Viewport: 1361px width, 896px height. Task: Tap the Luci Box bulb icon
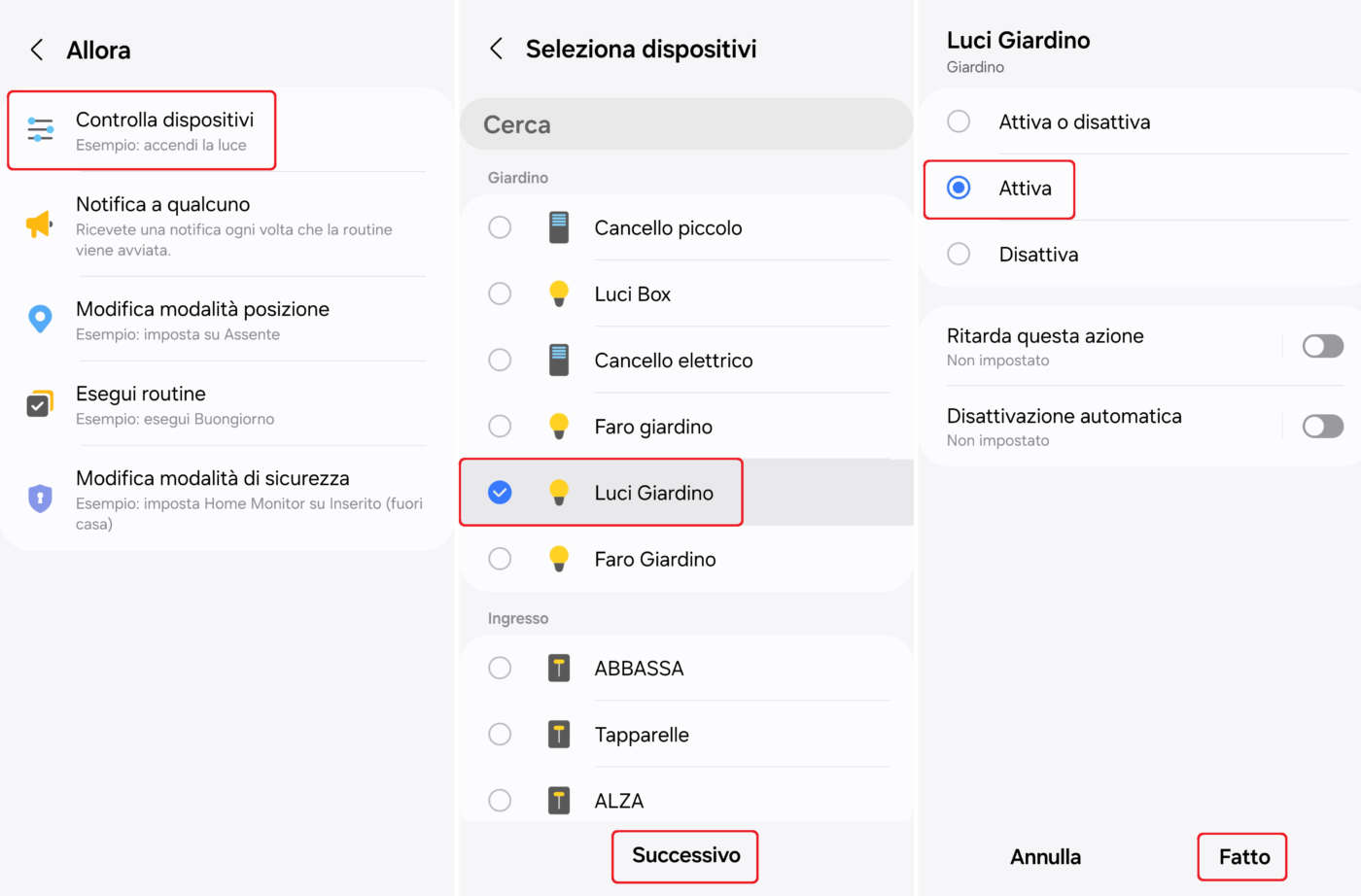click(558, 293)
